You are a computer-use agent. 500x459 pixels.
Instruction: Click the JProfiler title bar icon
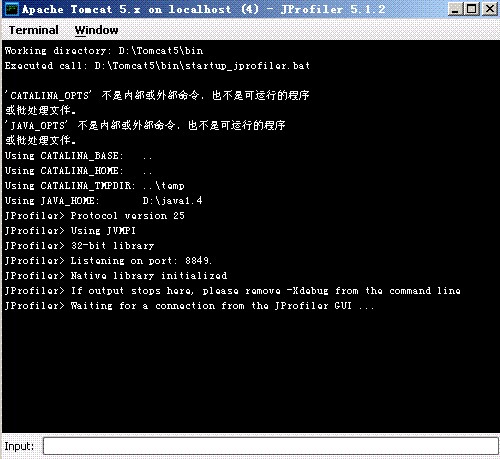point(12,9)
